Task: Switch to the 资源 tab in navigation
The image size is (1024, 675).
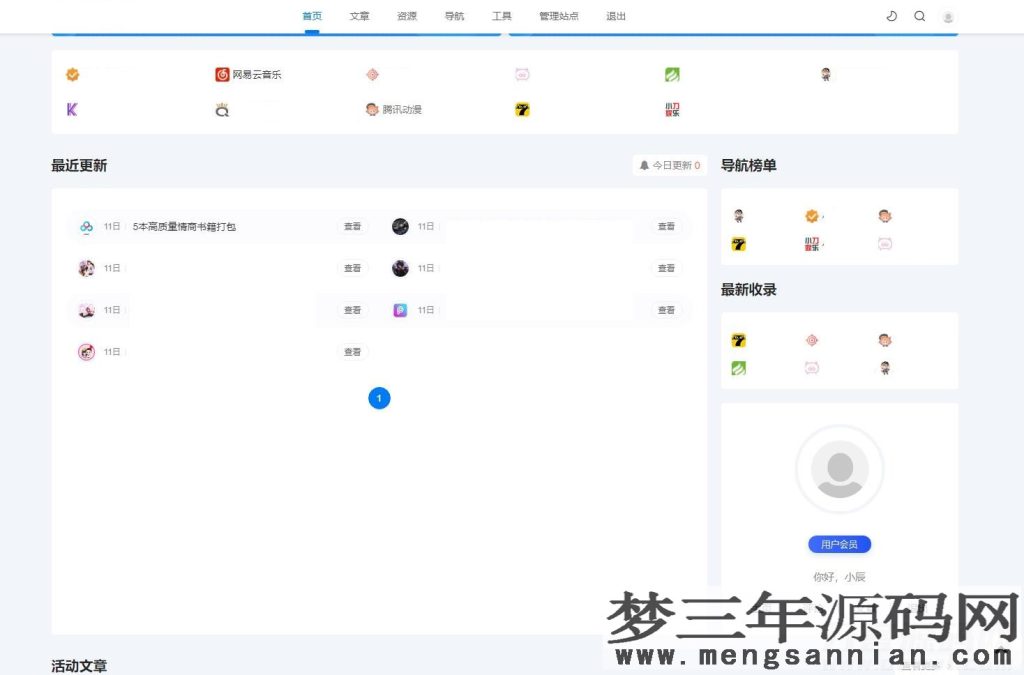Action: (406, 16)
